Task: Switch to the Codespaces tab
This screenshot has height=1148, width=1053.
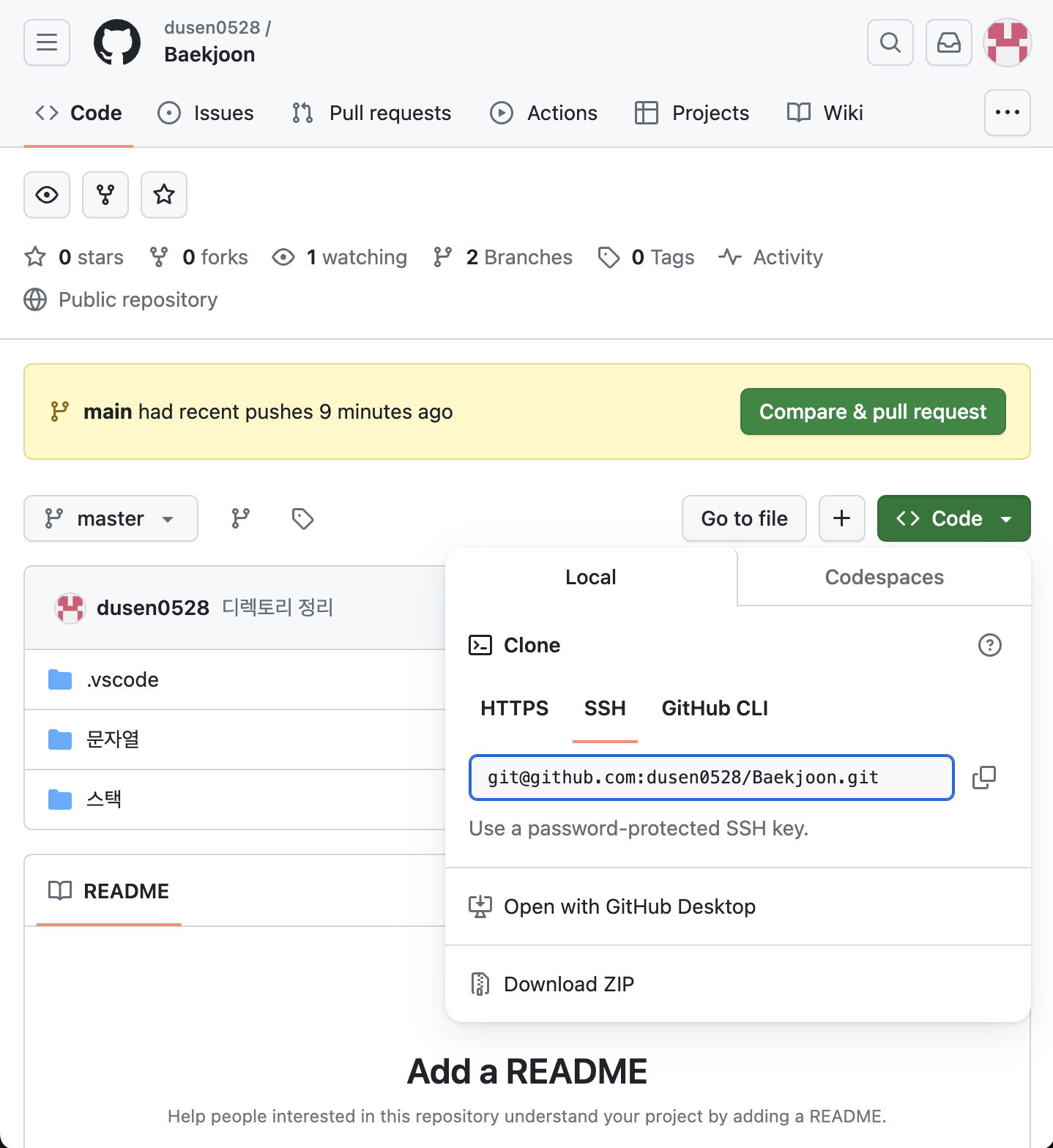Action: tap(885, 577)
